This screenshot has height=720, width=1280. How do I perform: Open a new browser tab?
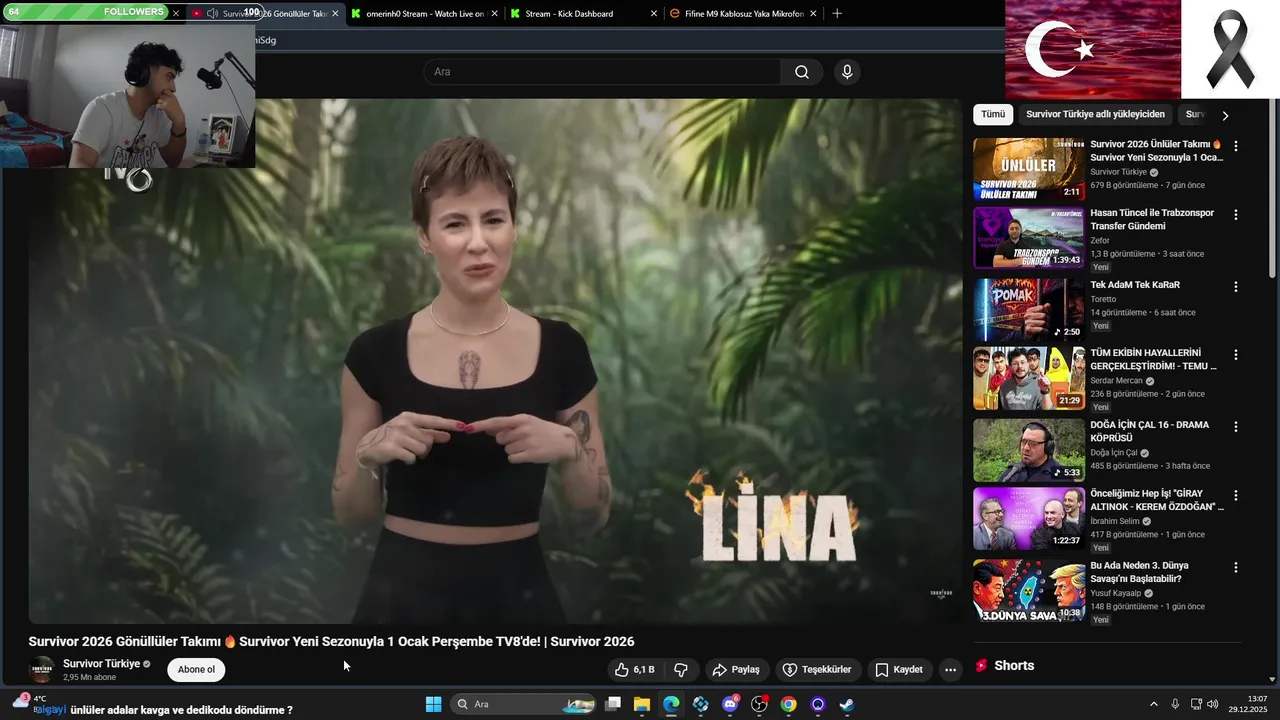837,14
